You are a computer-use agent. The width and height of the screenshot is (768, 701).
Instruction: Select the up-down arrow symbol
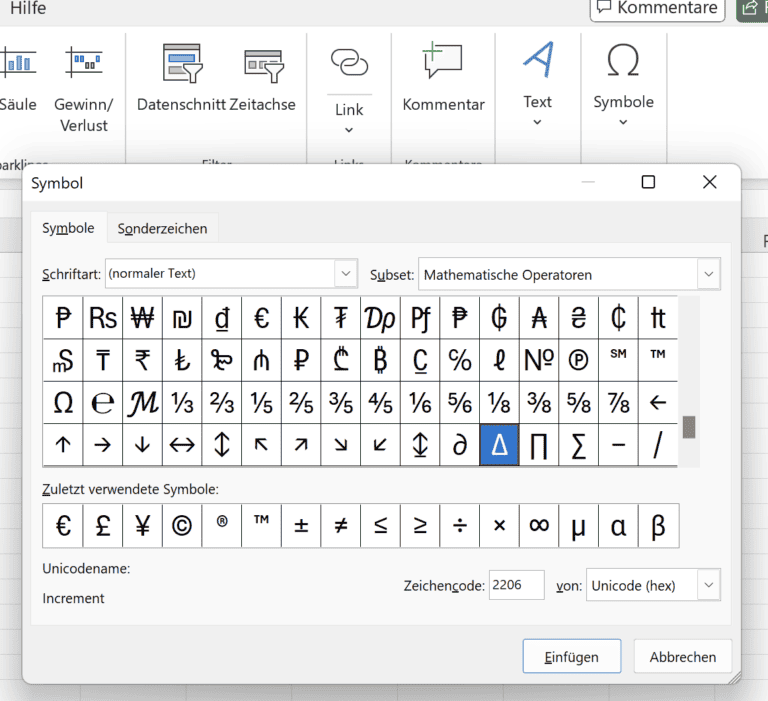(x=222, y=445)
